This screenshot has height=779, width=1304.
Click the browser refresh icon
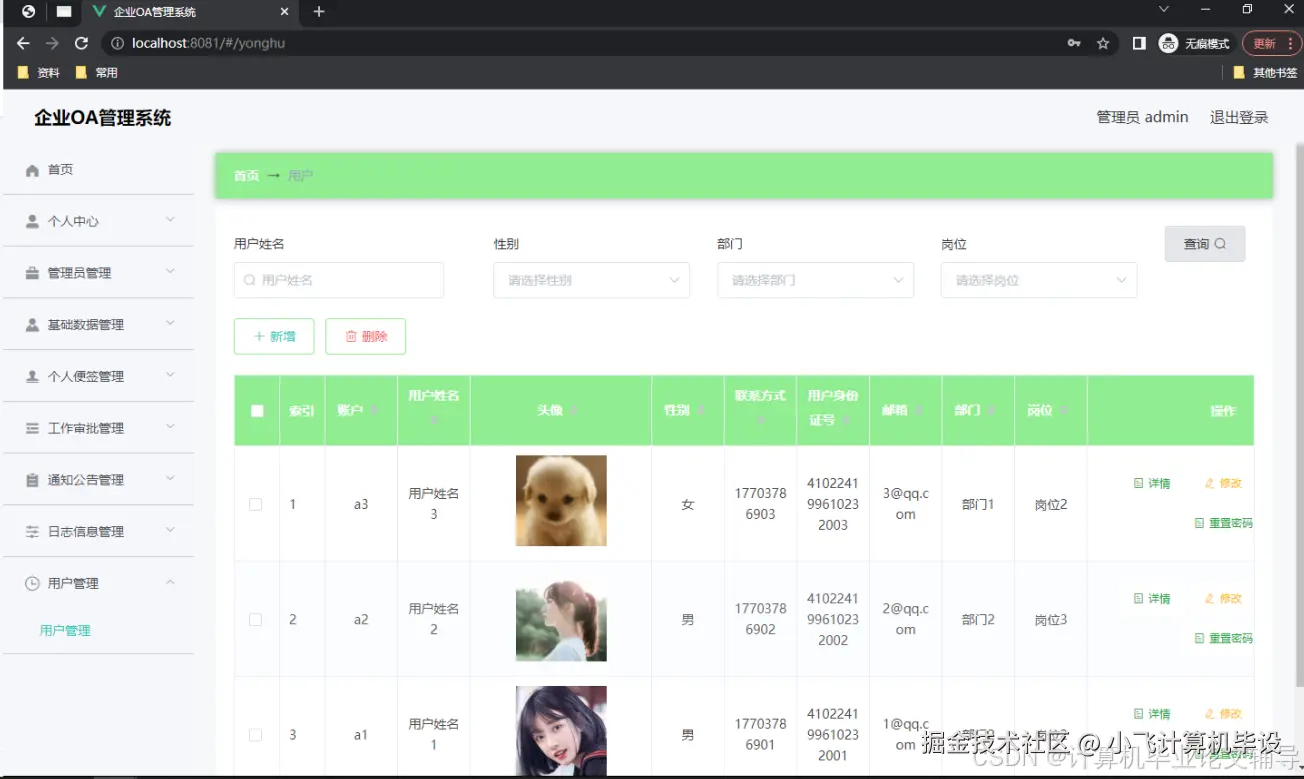pyautogui.click(x=81, y=43)
